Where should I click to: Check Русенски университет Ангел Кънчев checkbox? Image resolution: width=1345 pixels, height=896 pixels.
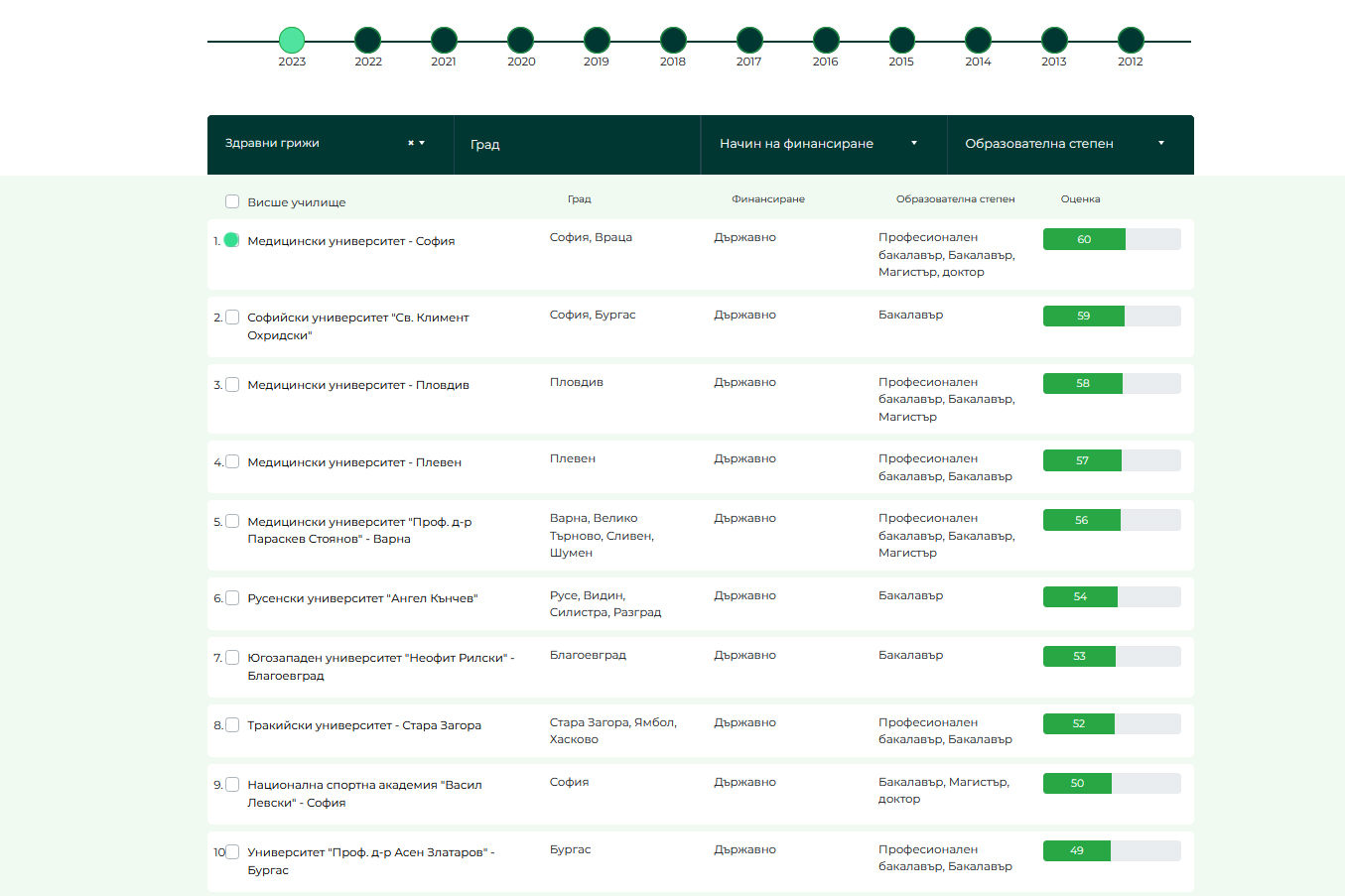pos(232,598)
